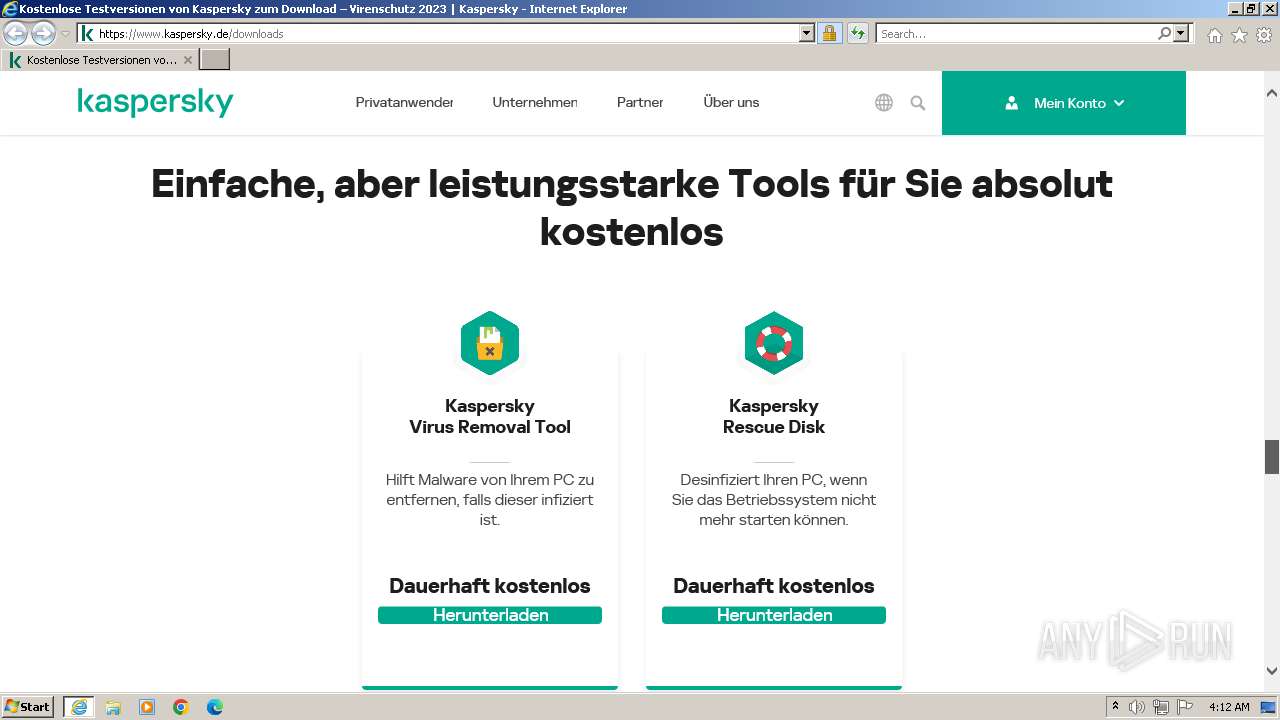Download Kaspersky Virus Removal Tool via Herunterladen
The height and width of the screenshot is (720, 1280).
[490, 615]
